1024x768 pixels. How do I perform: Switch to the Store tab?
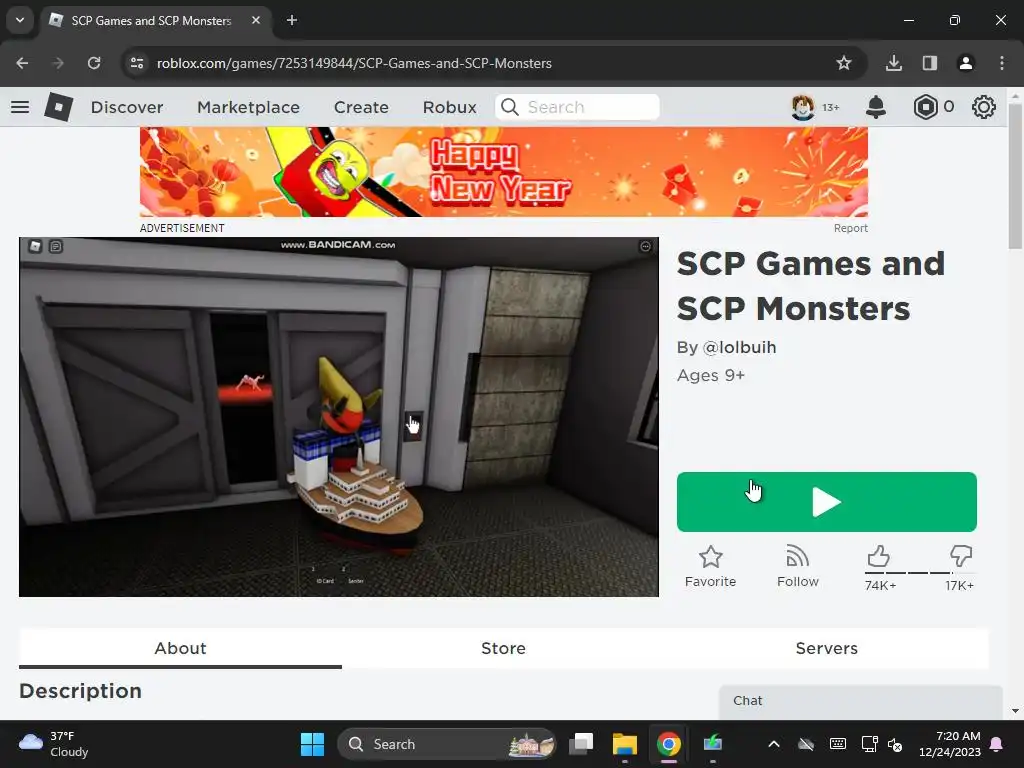point(503,648)
